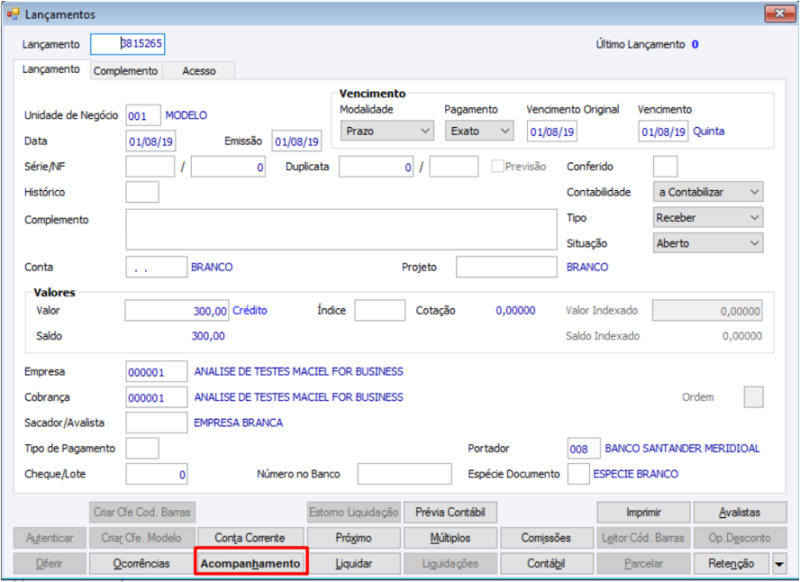
Task: Click the greyed Op.Desconto button
Action: [x=740, y=538]
